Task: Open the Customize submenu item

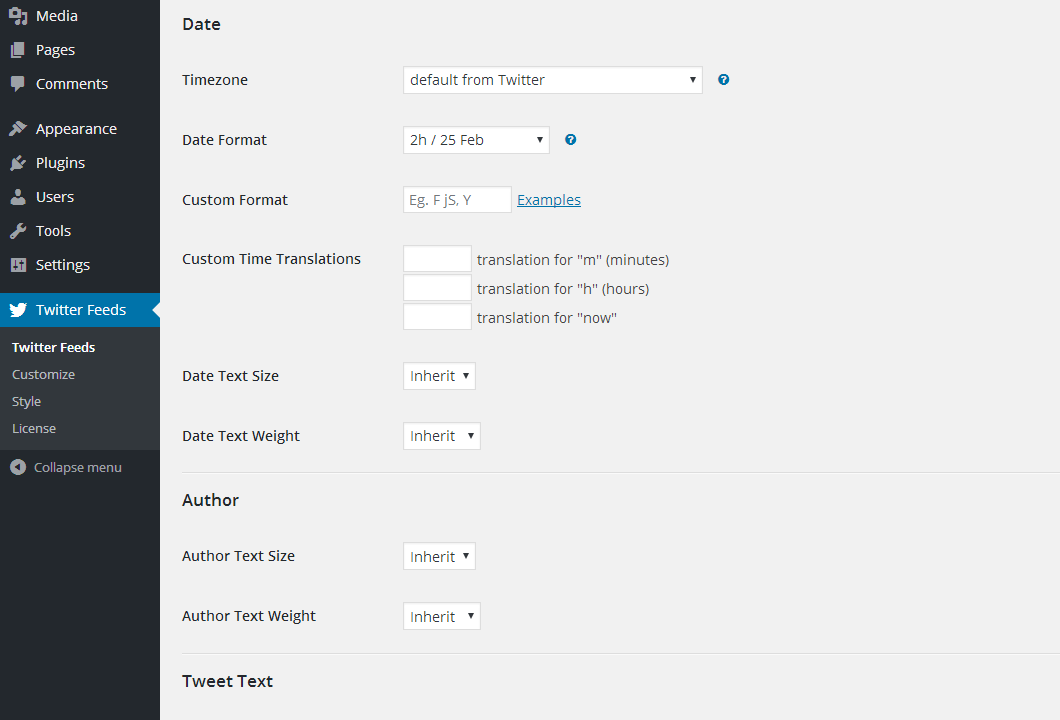Action: 44,374
